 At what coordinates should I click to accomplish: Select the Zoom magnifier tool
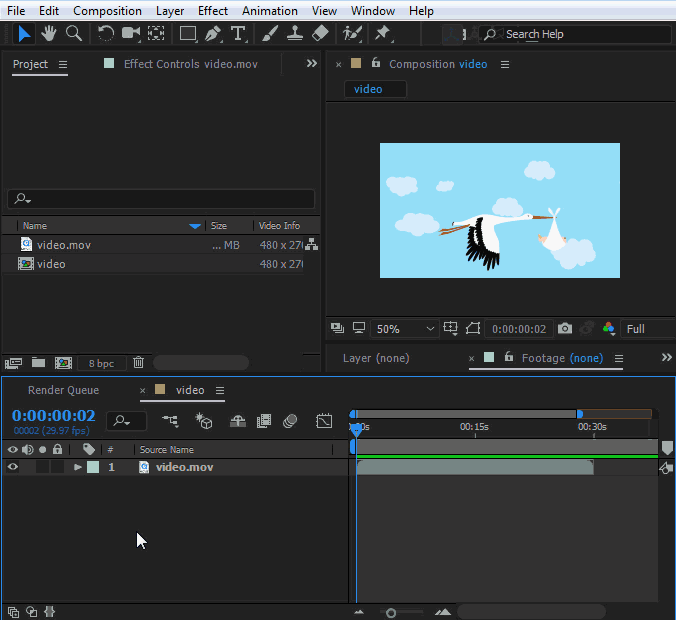click(x=74, y=33)
